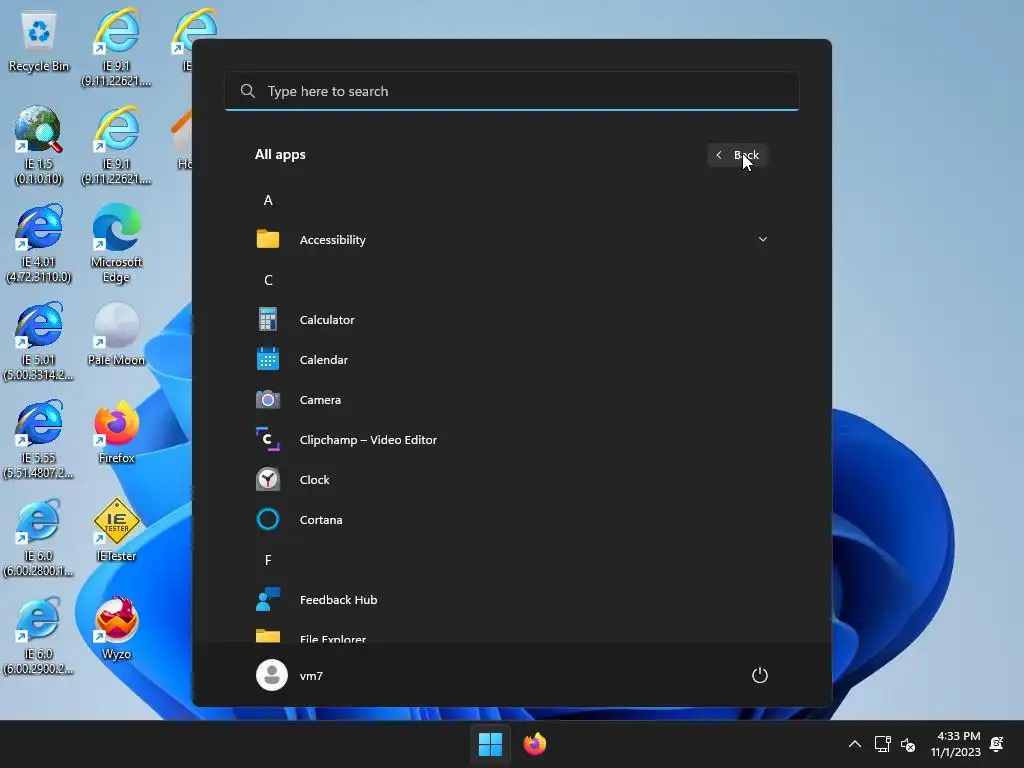Select the Pale Moon desktop shortcut
This screenshot has width=1024, height=768.
point(116,334)
